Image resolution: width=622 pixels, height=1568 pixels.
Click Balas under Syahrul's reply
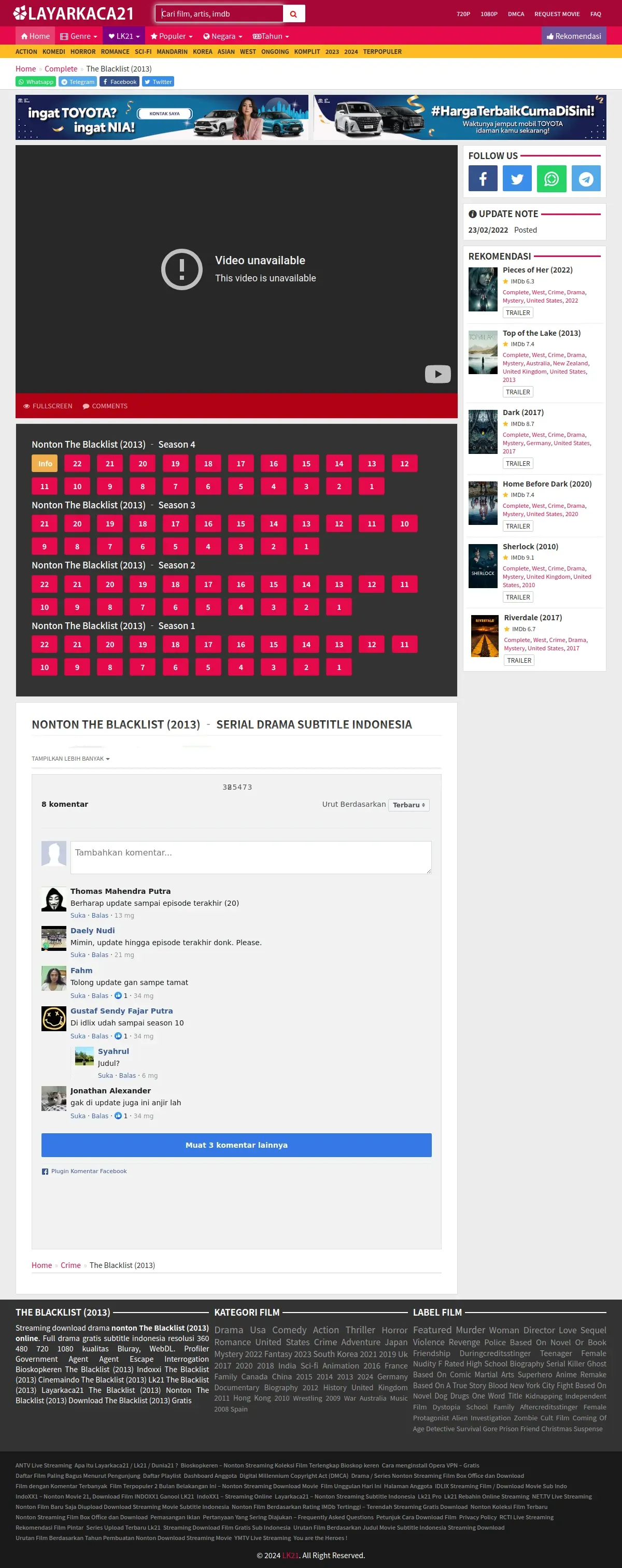click(x=127, y=1076)
